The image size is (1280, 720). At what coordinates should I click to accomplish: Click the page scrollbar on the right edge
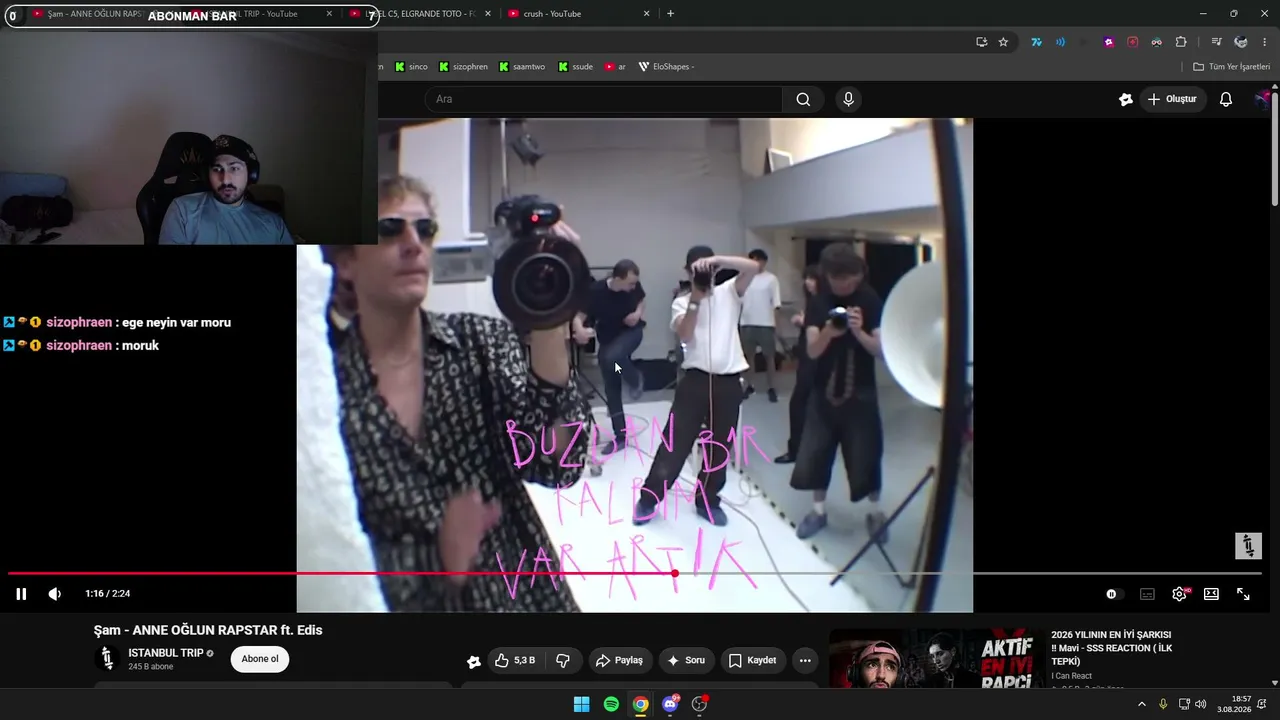point(1274,150)
